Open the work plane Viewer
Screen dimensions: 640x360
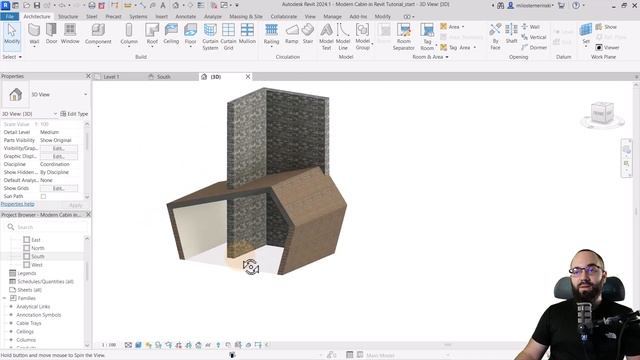607,47
